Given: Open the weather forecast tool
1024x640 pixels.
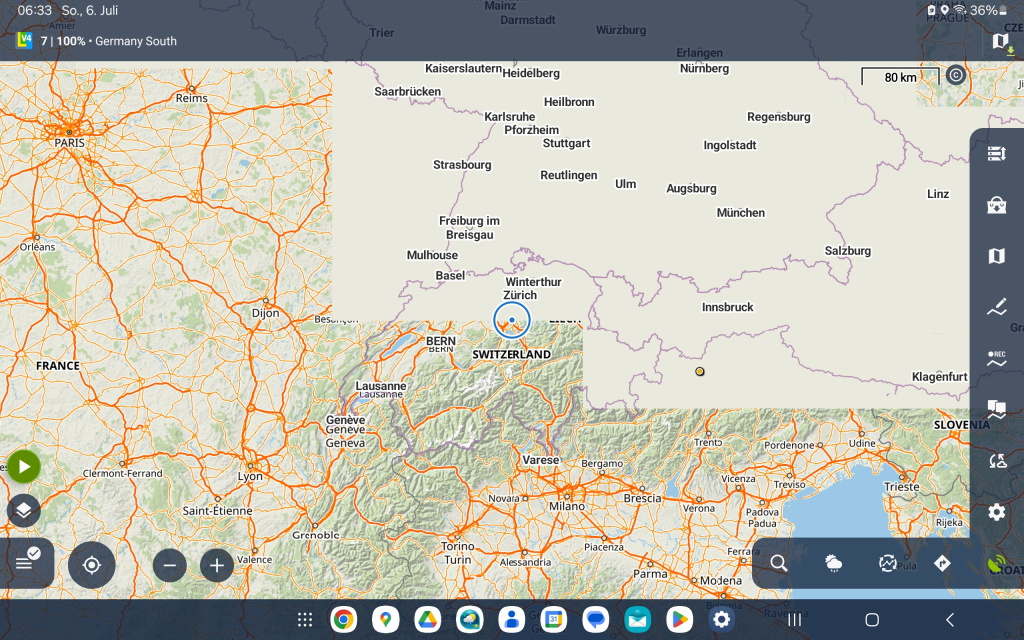Looking at the screenshot, I should point(833,564).
